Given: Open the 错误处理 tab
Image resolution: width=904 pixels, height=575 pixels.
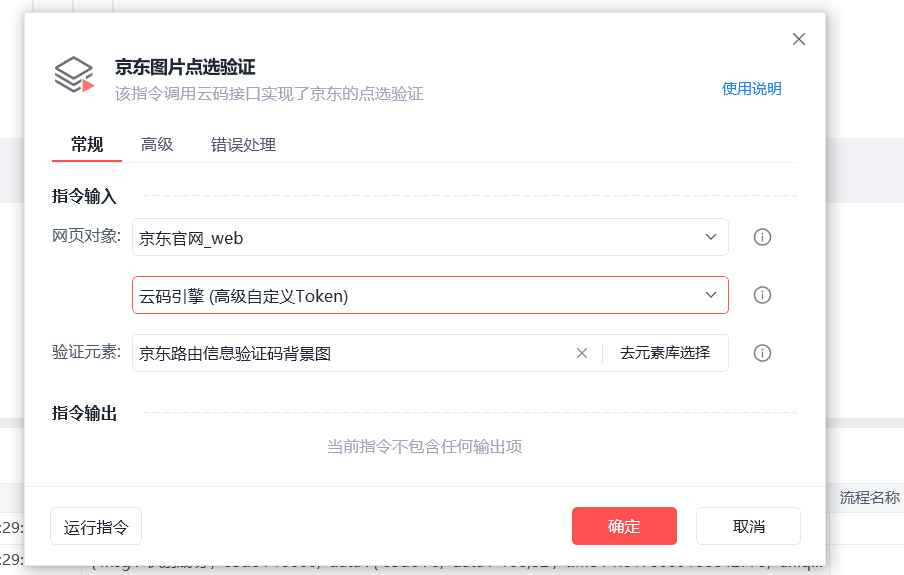Looking at the screenshot, I should click(243, 144).
